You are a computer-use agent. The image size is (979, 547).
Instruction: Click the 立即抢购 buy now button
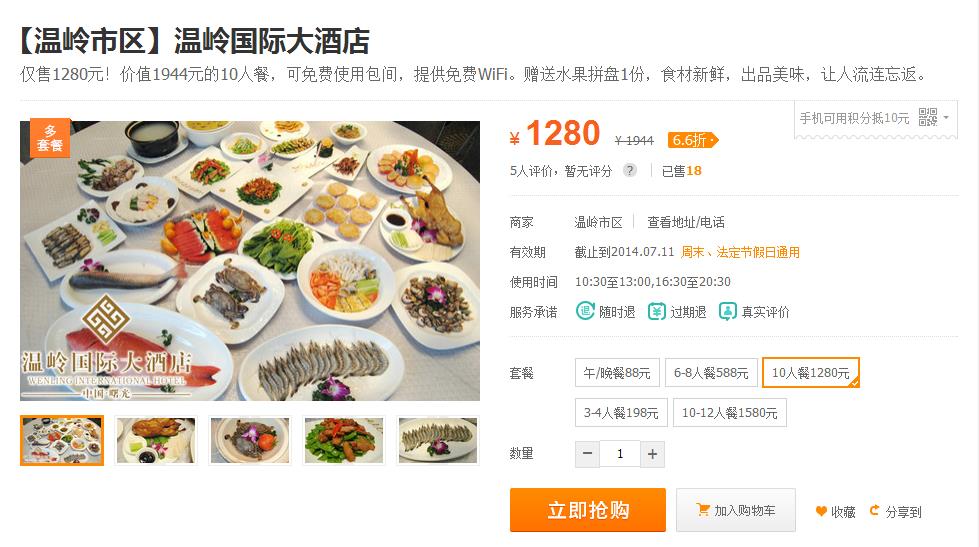click(588, 510)
